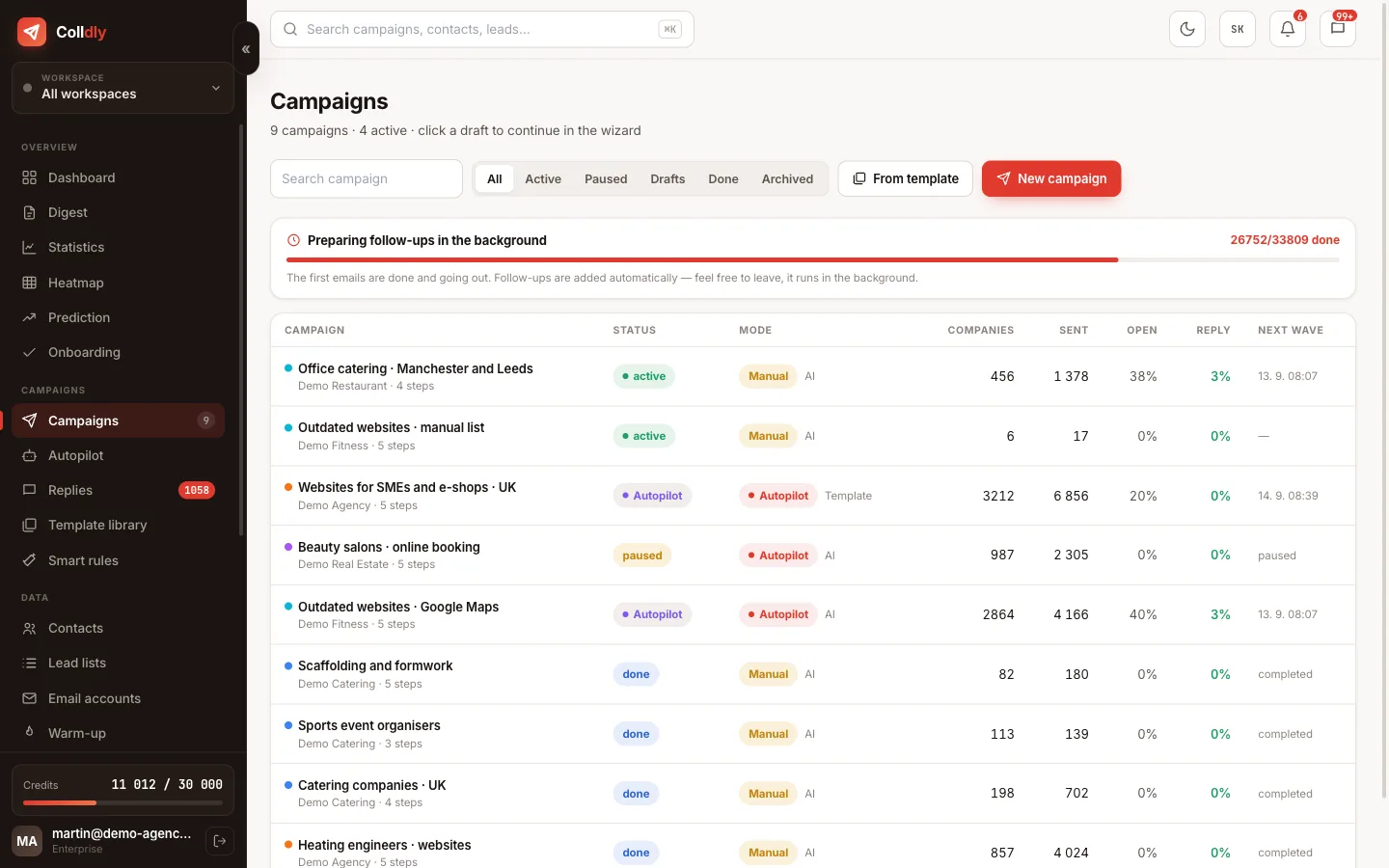This screenshot has height=868, width=1389.
Task: Go to Statistics in the sidebar
Action: pos(118,247)
